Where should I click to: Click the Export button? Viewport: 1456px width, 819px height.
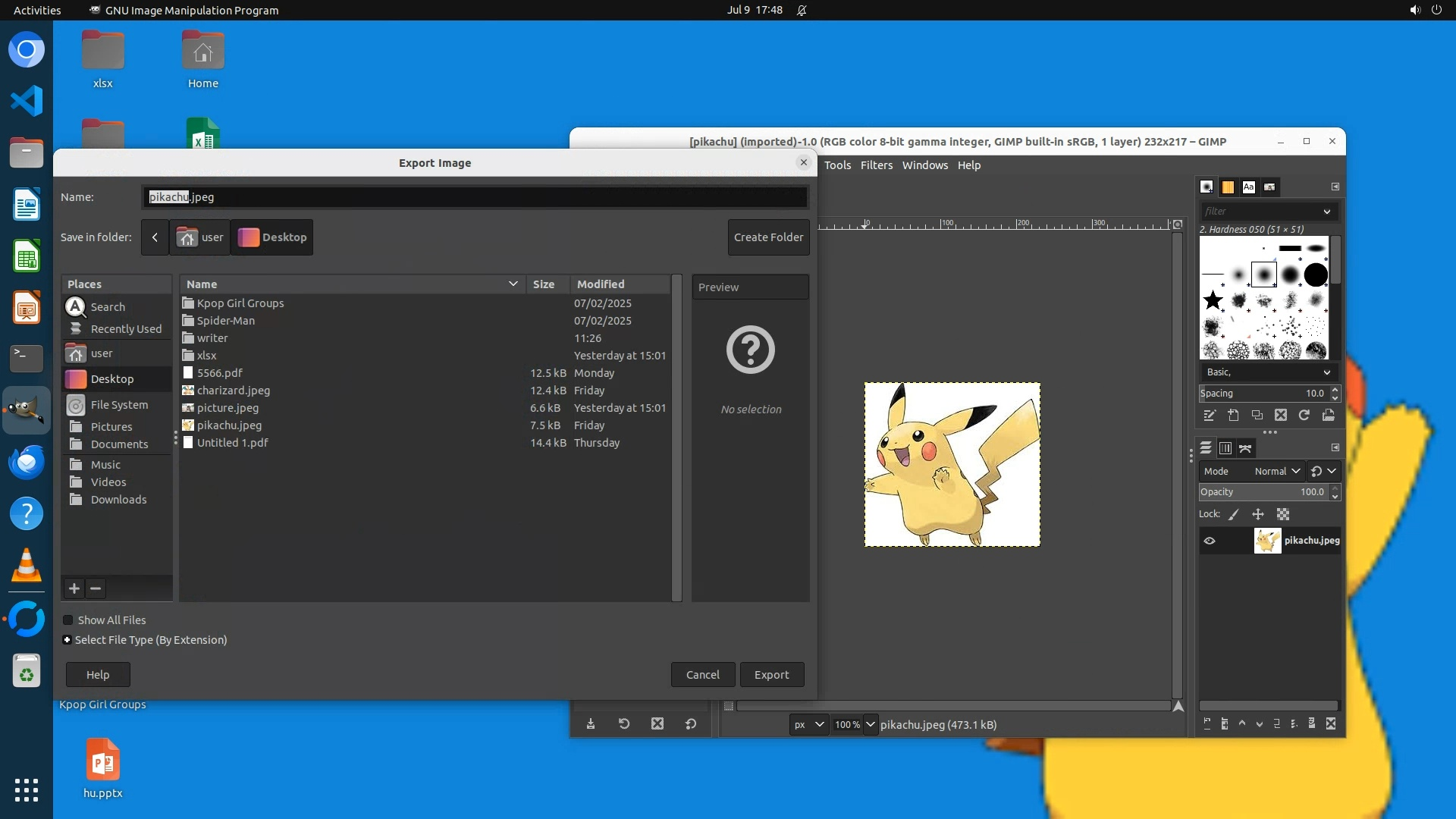click(771, 674)
